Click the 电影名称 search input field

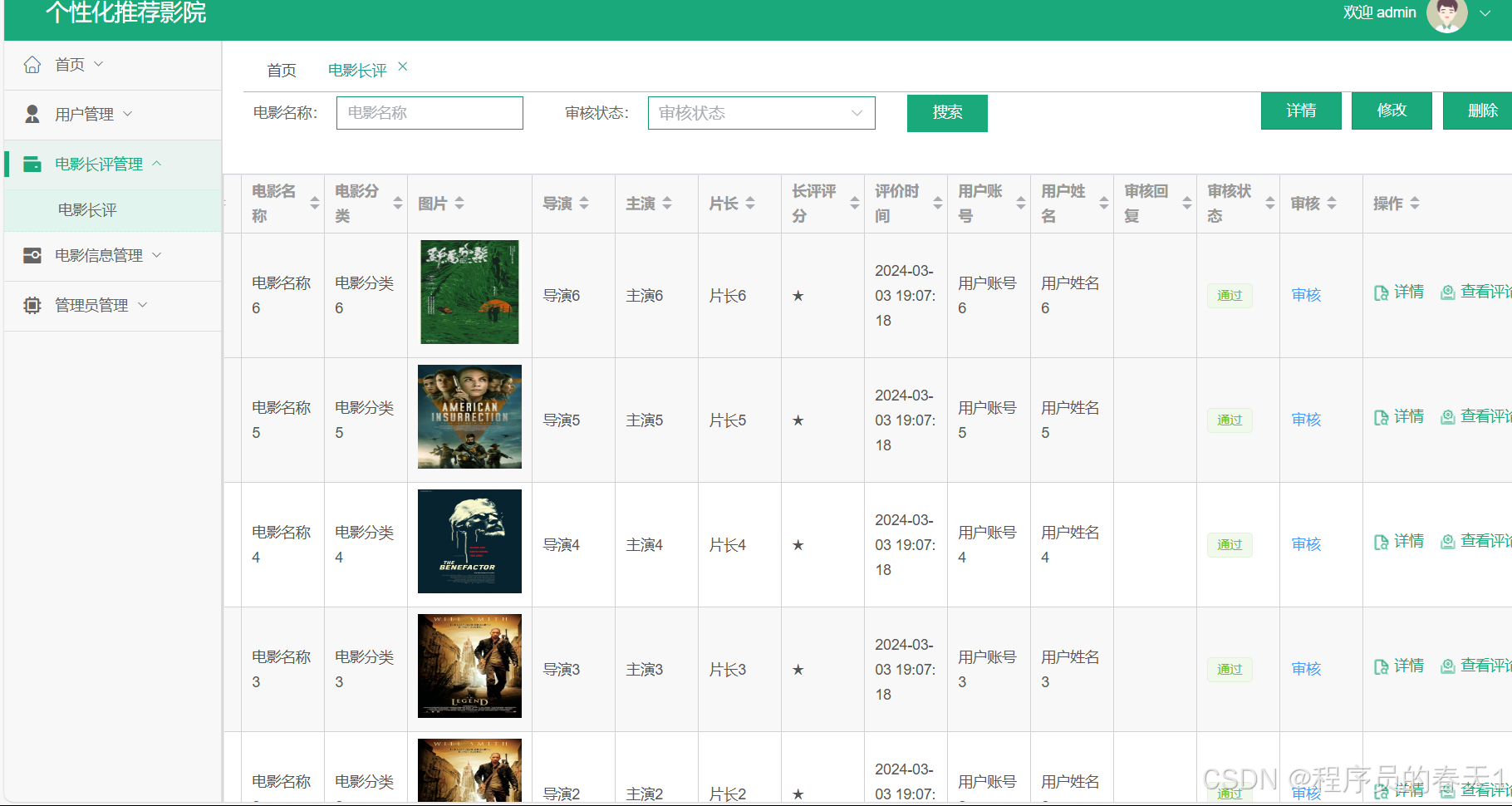pos(430,113)
